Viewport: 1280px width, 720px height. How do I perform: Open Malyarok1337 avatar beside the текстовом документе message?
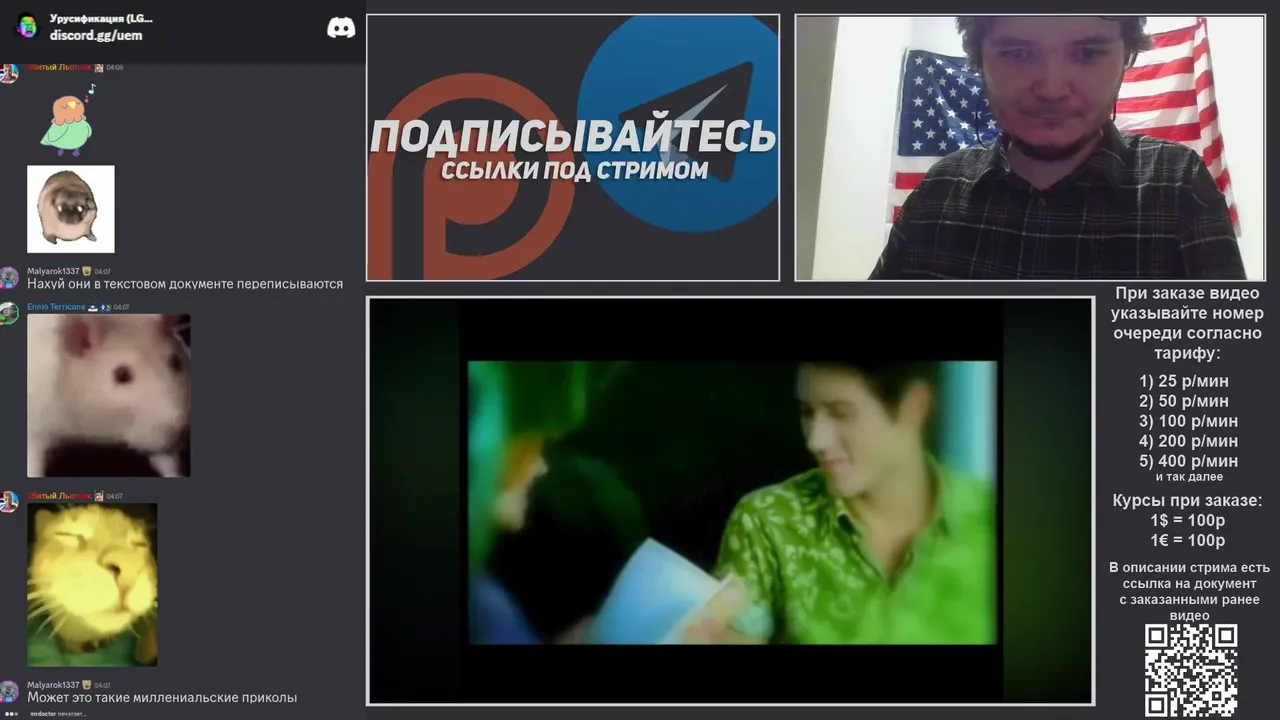pyautogui.click(x=9, y=277)
